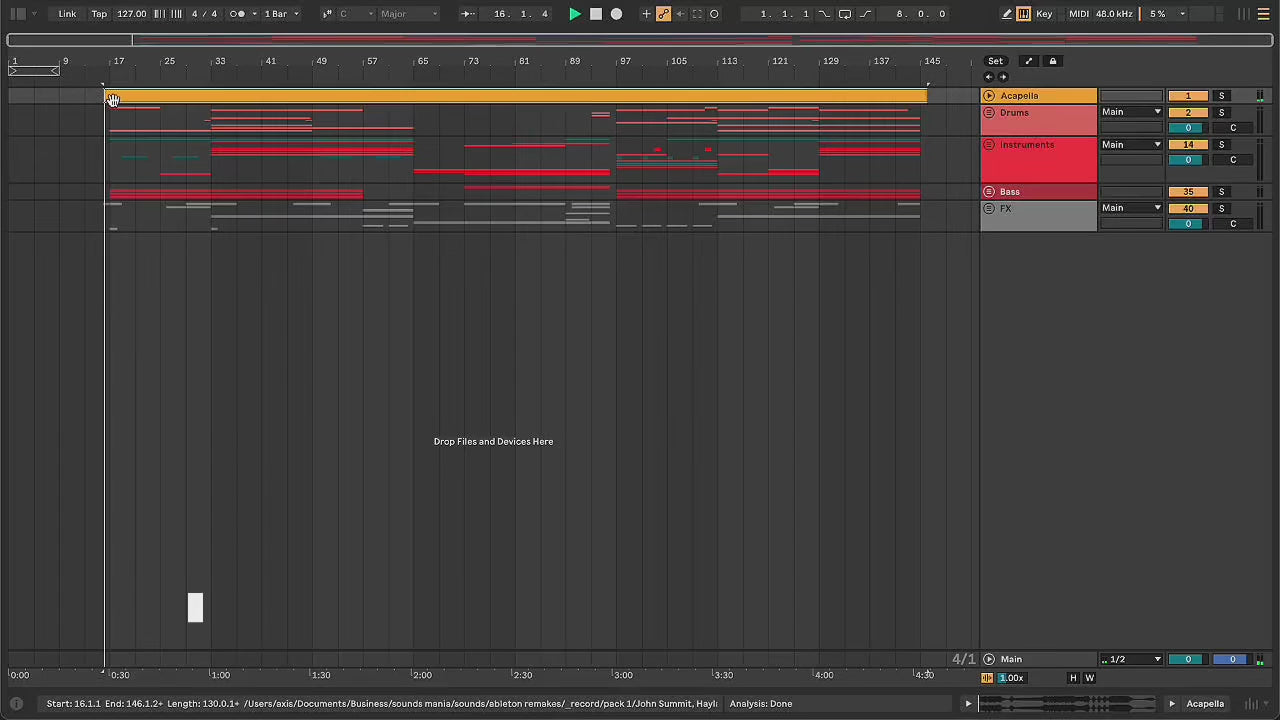Click the Lock Envelopes padlock icon
The width and height of the screenshot is (1280, 720).
[x=1052, y=61]
